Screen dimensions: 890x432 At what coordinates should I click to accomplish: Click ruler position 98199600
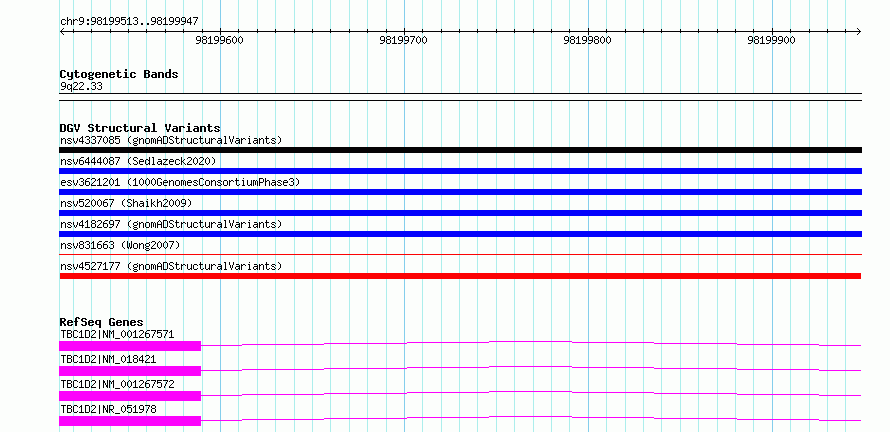coord(220,40)
